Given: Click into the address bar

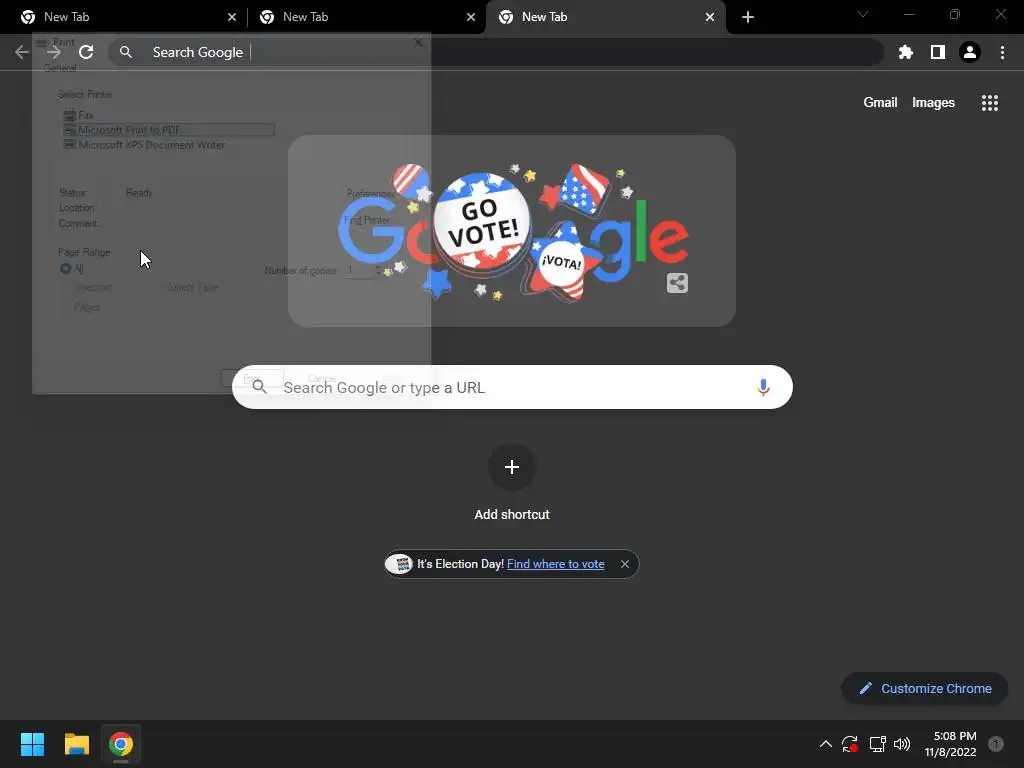Looking at the screenshot, I should (496, 52).
